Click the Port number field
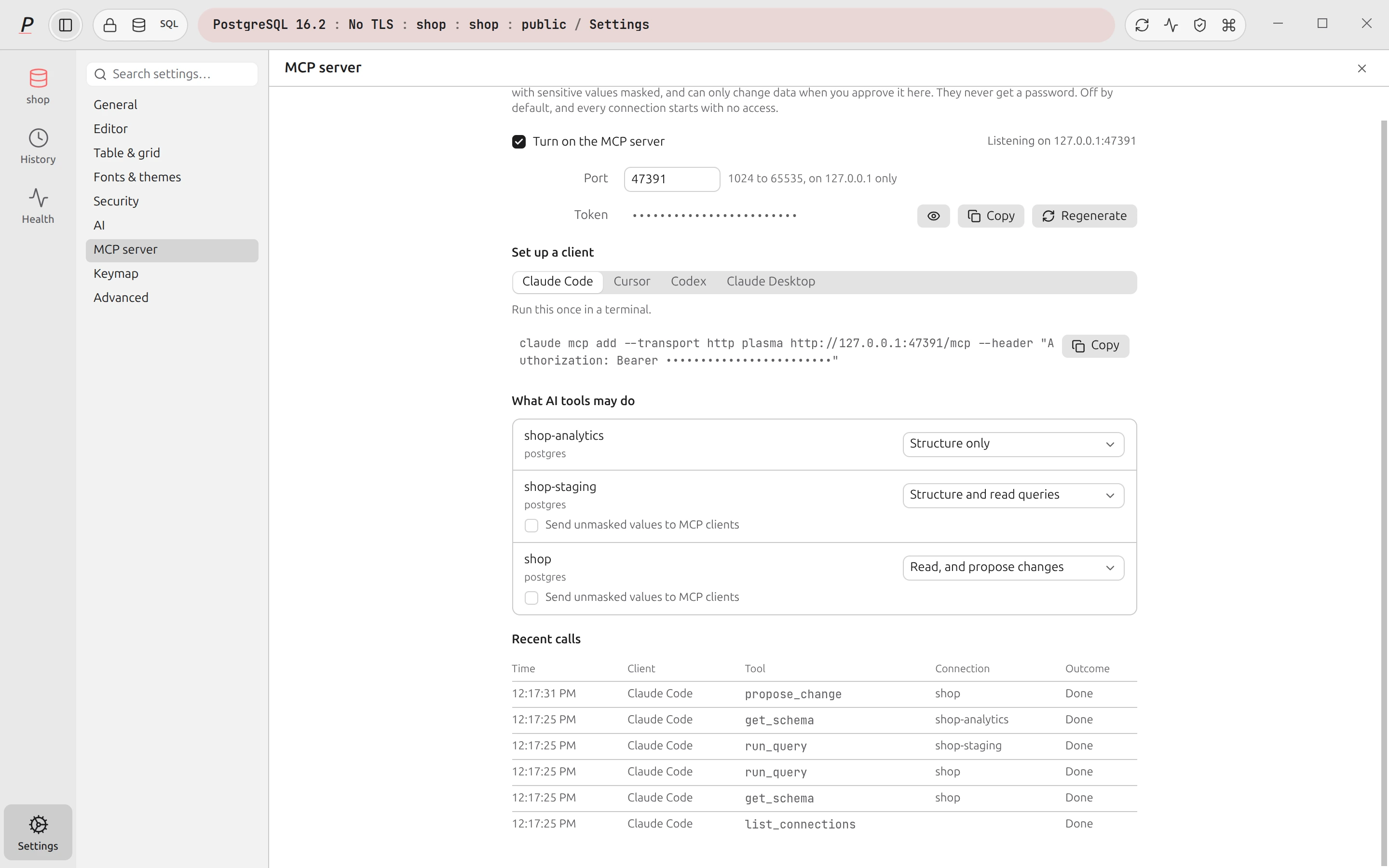Screen dimensions: 1389x868 [x=671, y=179]
